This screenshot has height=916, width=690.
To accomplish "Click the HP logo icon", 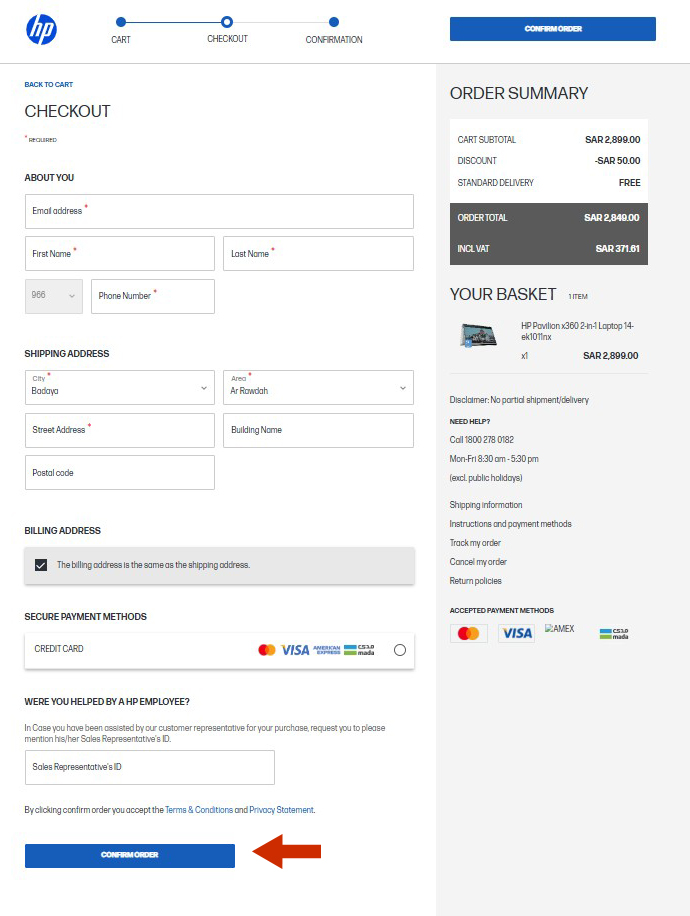I will coord(41,29).
